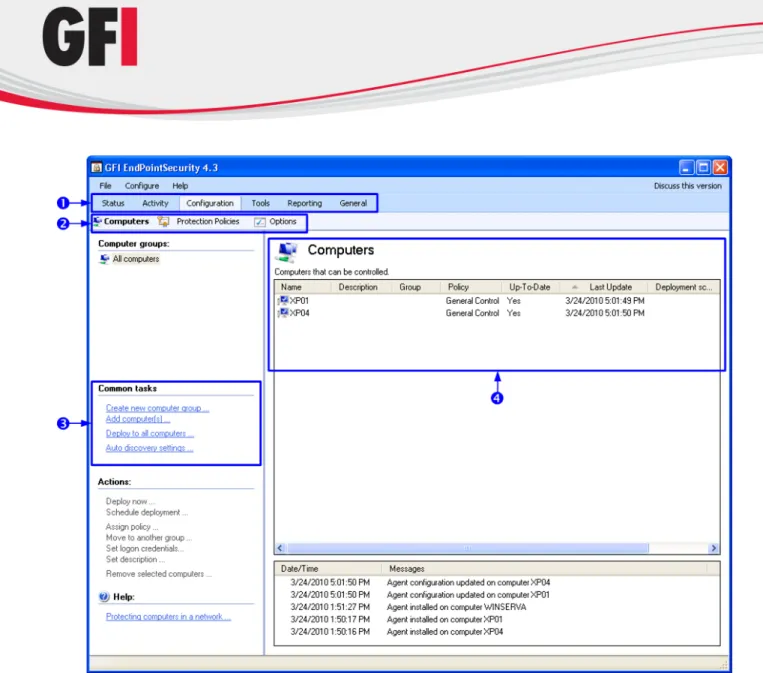Select All computers group

pyautogui.click(x=136, y=259)
